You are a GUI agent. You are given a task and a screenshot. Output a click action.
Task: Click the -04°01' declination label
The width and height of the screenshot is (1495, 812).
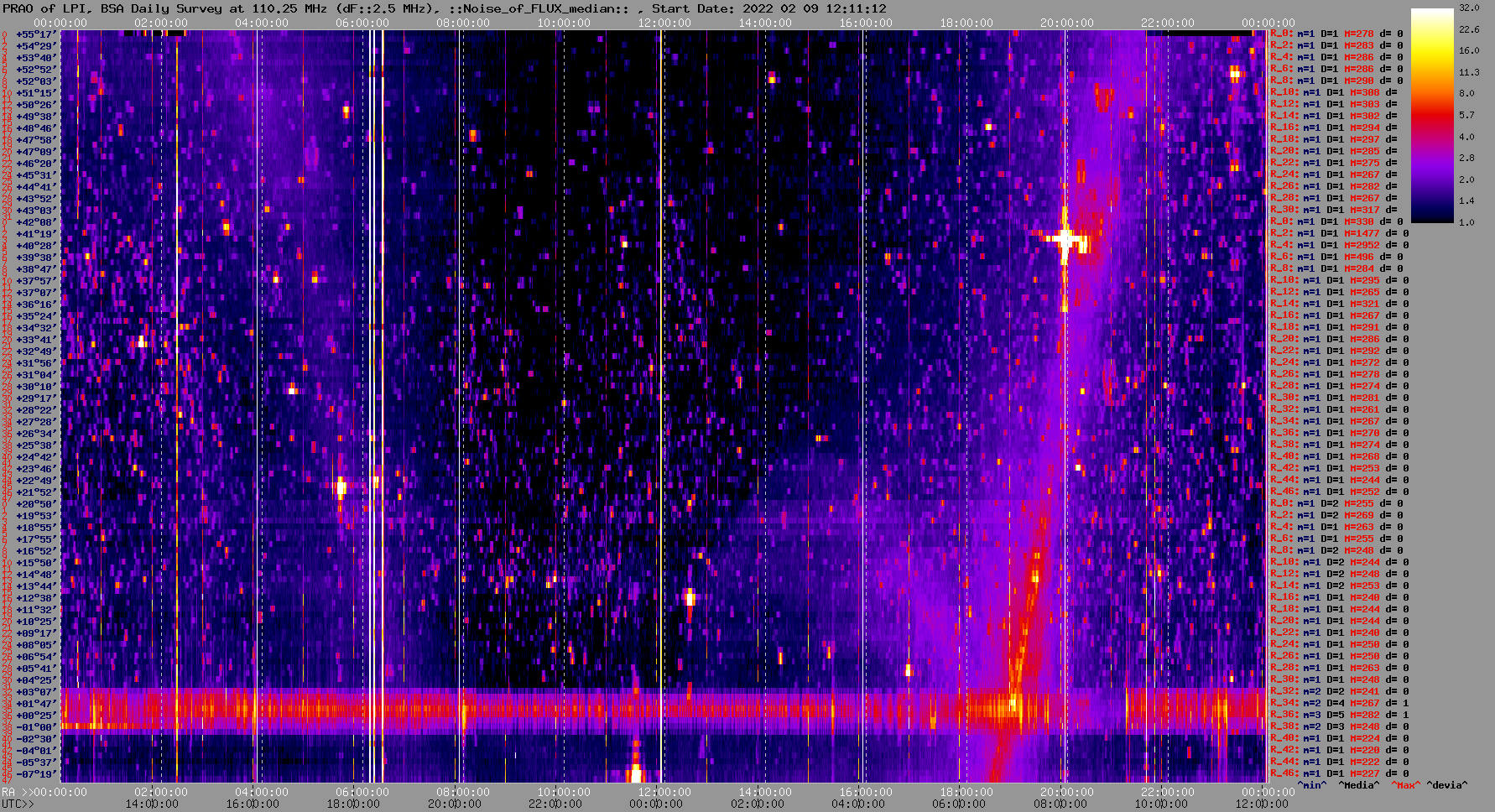pyautogui.click(x=36, y=751)
